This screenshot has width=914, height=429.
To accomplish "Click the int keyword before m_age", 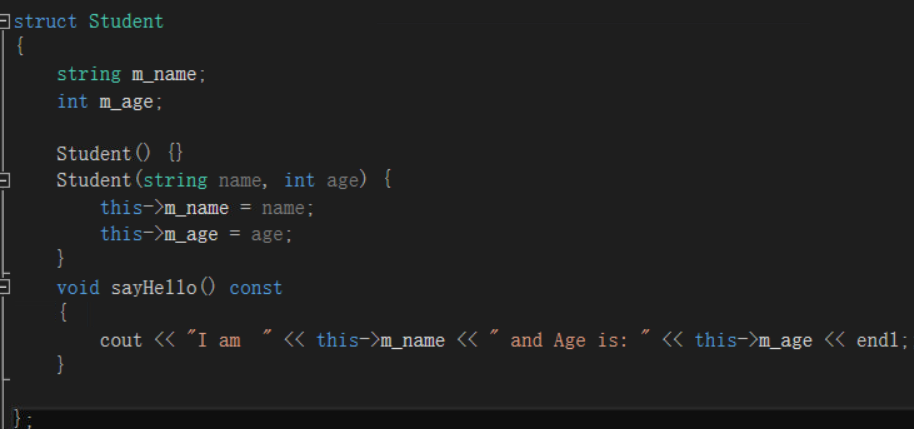I will click(72, 101).
